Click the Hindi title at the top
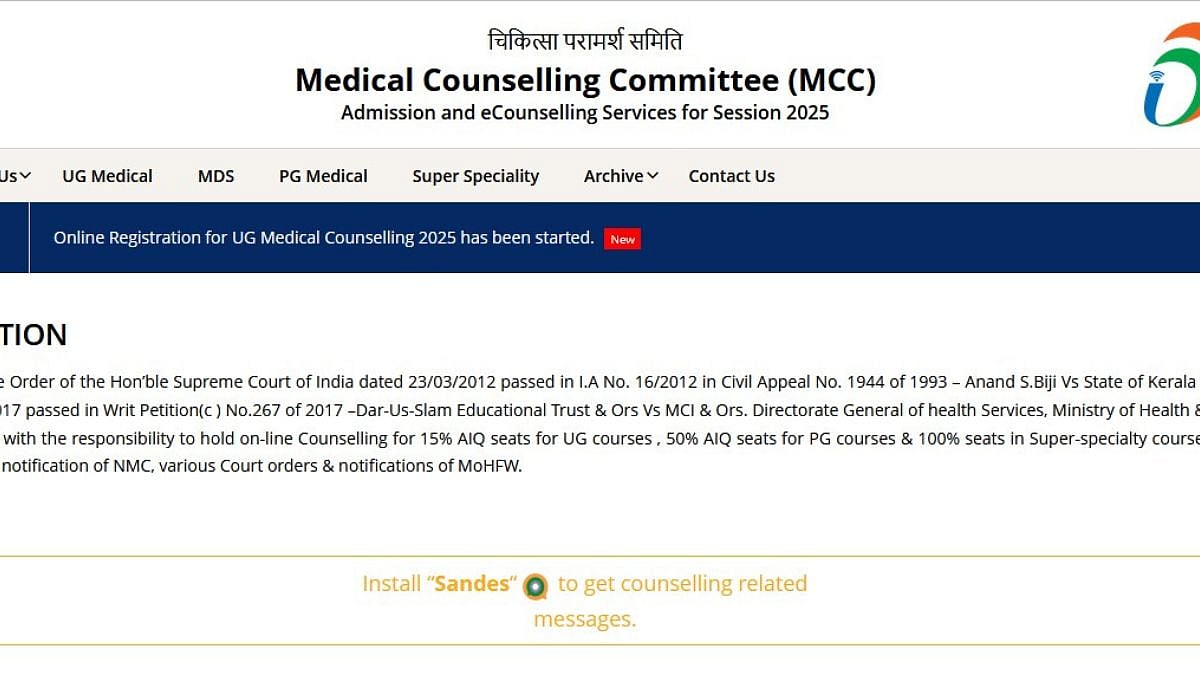The image size is (1200, 675). [585, 41]
